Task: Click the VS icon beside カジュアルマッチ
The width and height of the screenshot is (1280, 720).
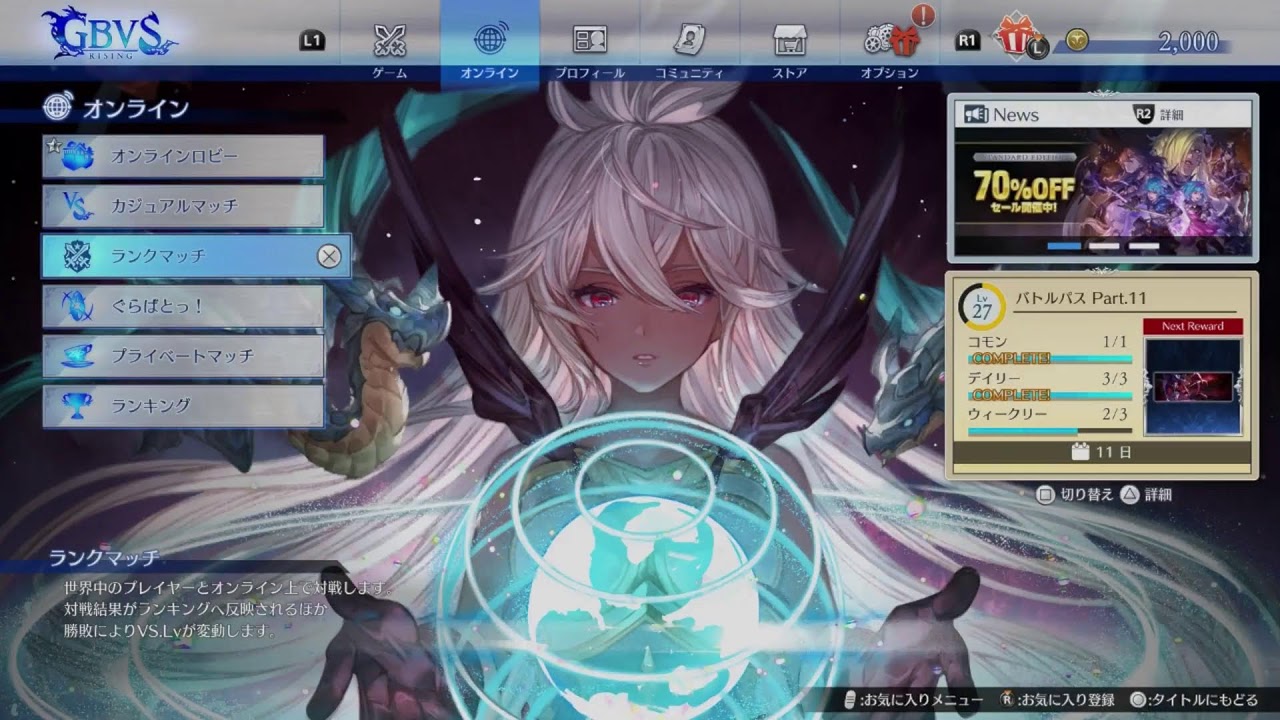Action: pos(76,206)
